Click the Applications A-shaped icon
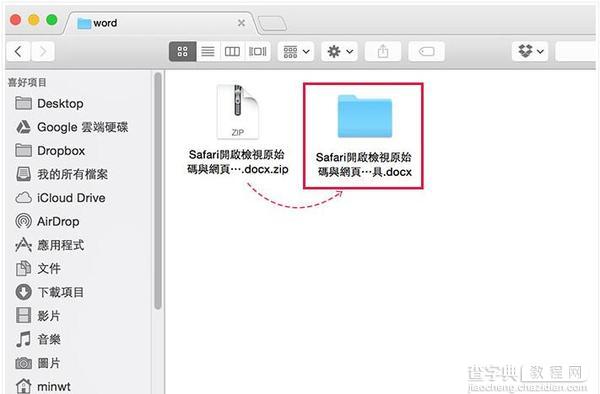The width and height of the screenshot is (600, 394). point(23,245)
